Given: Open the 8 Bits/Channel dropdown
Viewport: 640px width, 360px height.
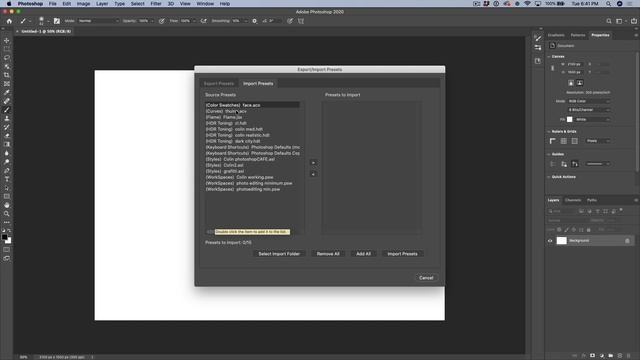Looking at the screenshot, I should coord(589,110).
